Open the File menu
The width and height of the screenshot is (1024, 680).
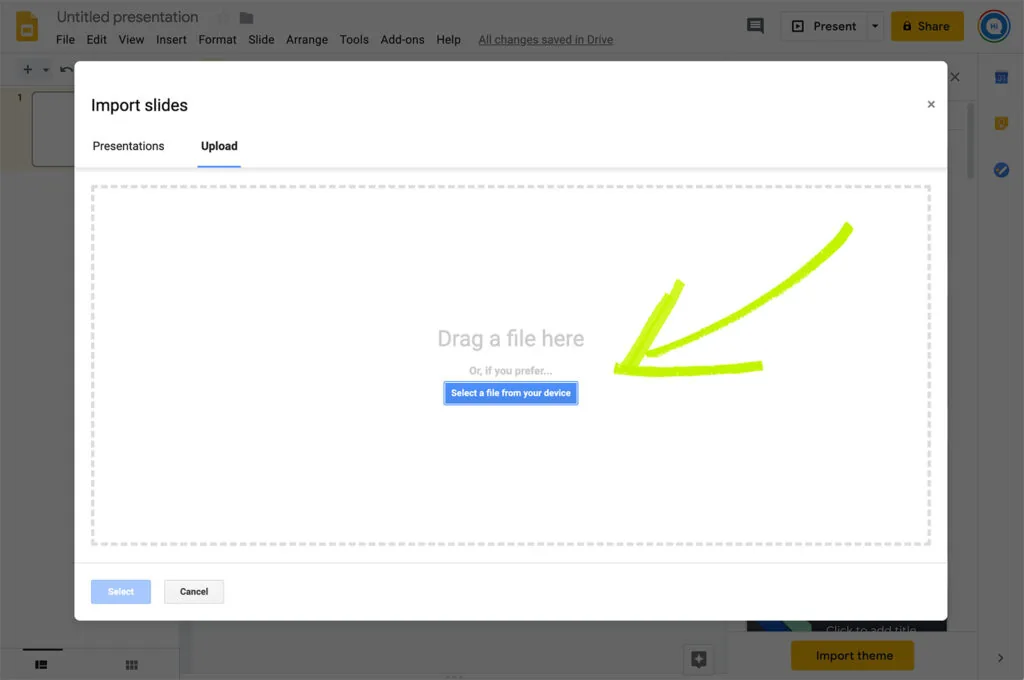pyautogui.click(x=65, y=40)
